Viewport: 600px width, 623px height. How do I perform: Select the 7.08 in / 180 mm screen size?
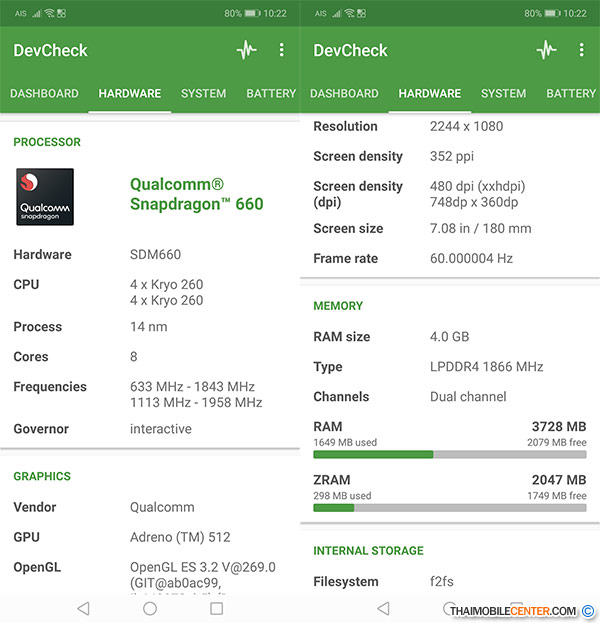tap(480, 228)
